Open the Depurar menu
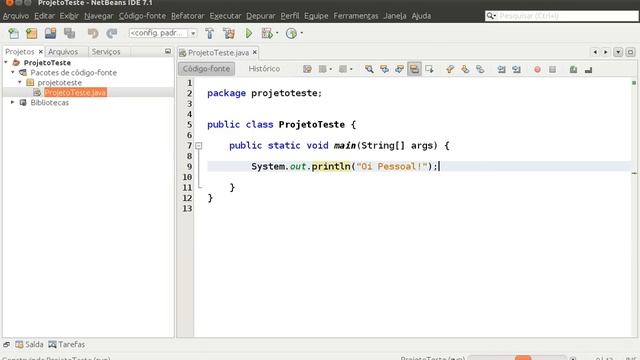The image size is (640, 360). pos(260,16)
